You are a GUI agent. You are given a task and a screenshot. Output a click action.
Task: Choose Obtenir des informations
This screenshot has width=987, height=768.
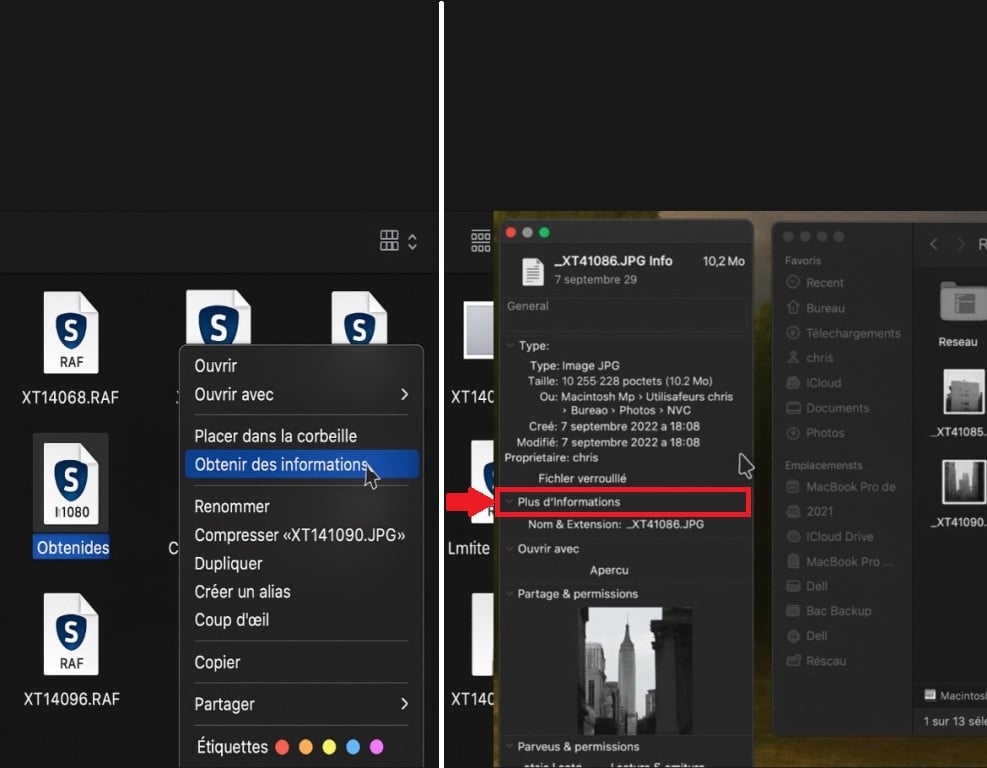281,464
